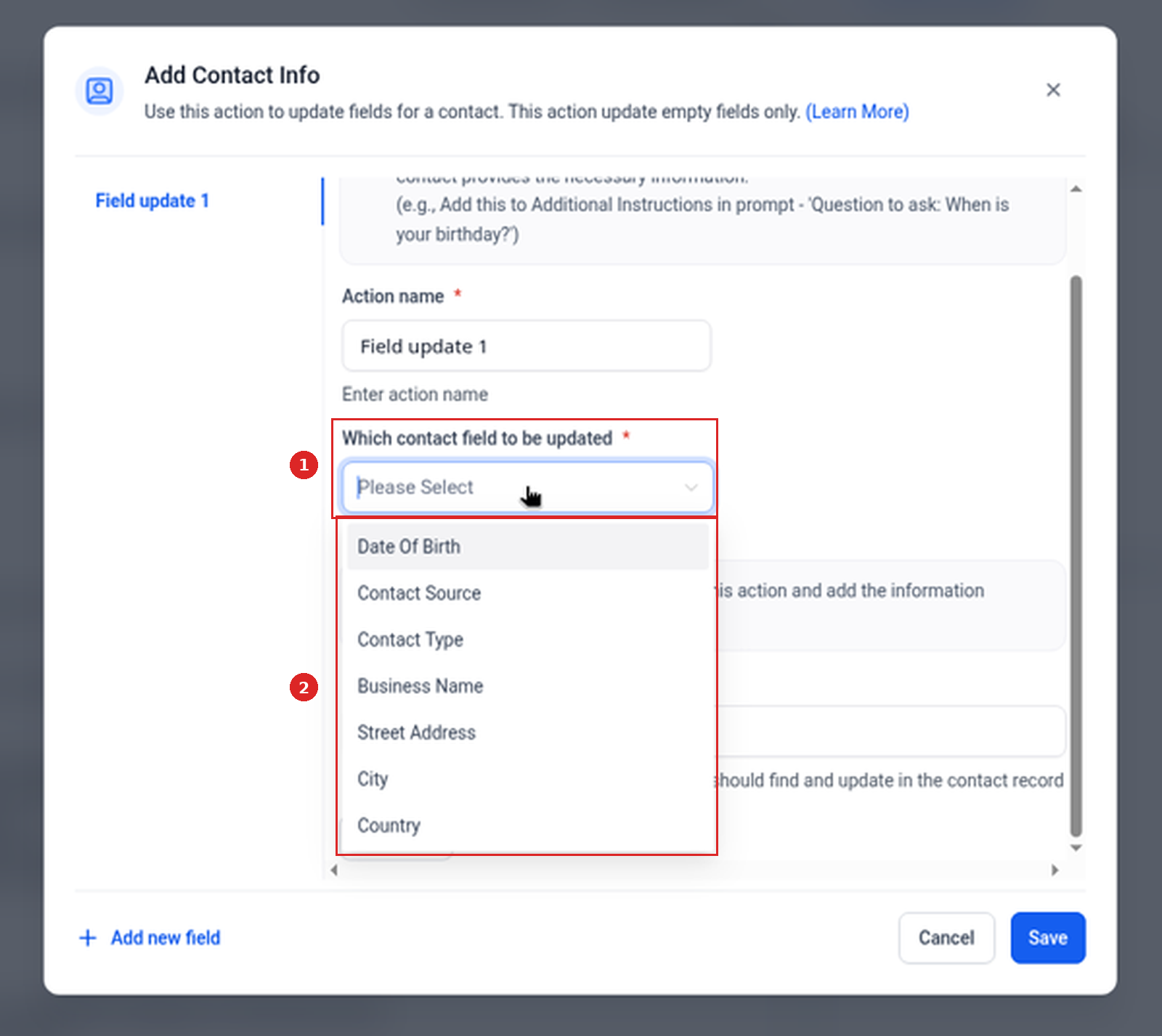1162x1036 pixels.
Task: Click the plus icon beside Add new field
Action: pos(87,938)
